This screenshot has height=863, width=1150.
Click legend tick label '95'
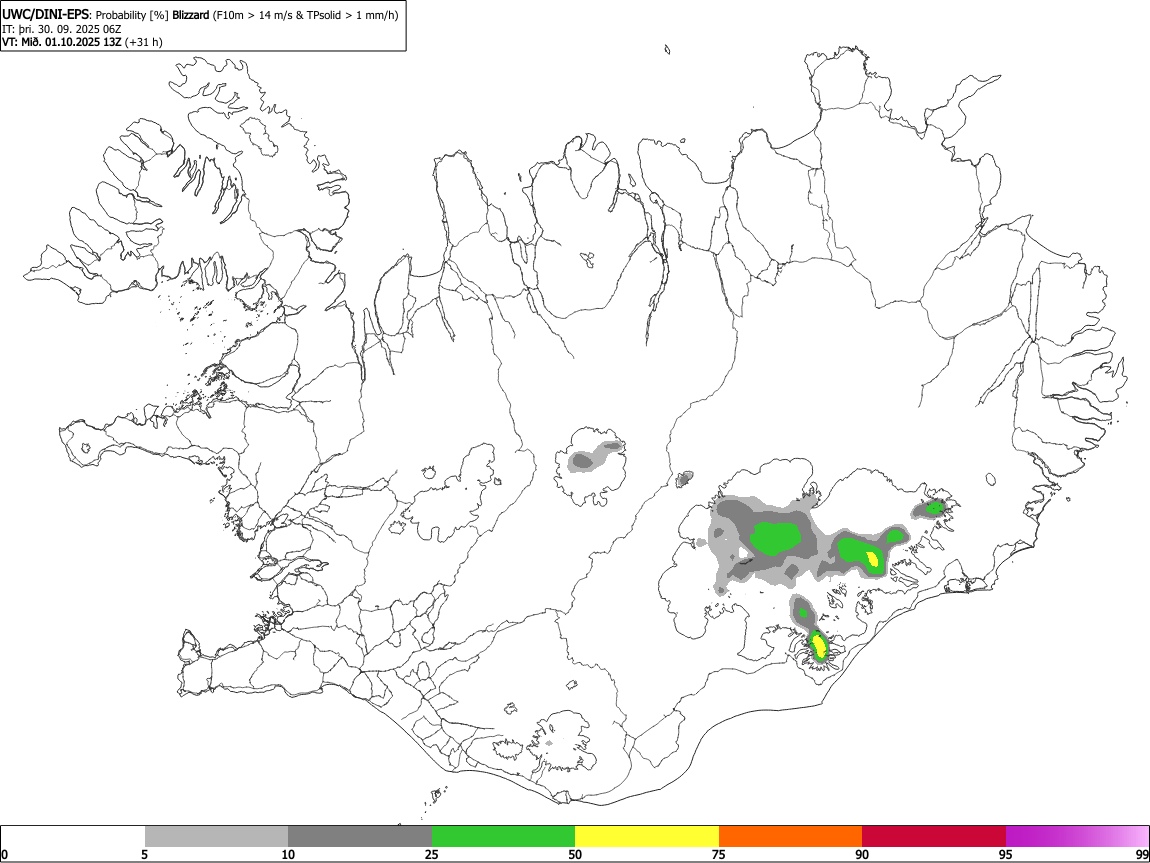point(1006,854)
